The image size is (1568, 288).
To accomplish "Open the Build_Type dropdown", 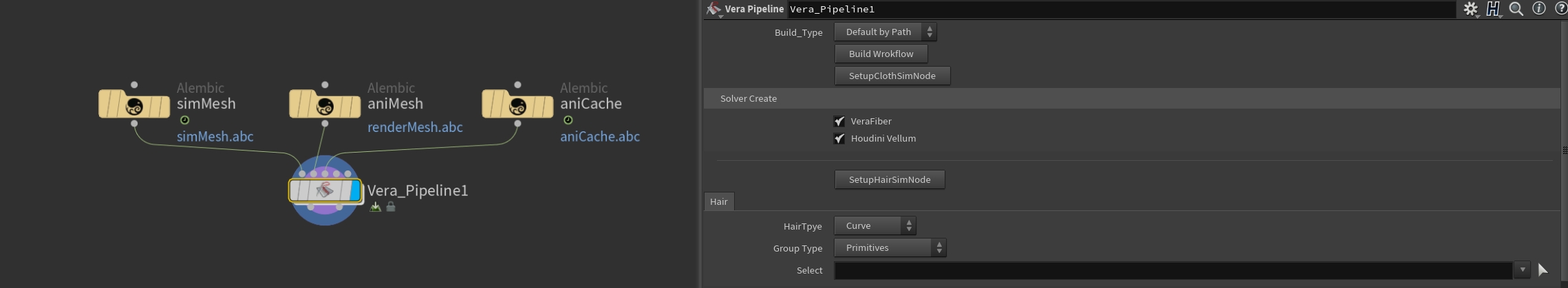I will [885, 32].
